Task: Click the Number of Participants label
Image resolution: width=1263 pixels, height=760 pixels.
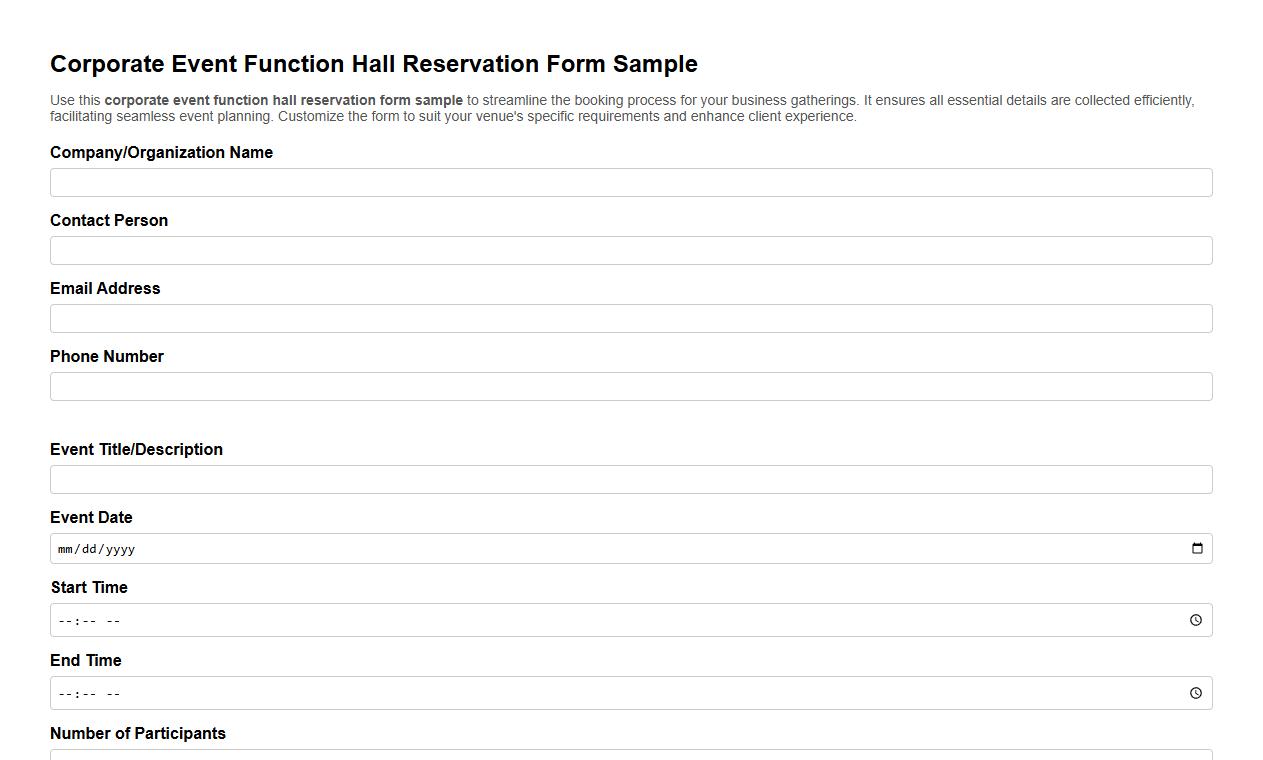Action: pyautogui.click(x=138, y=733)
